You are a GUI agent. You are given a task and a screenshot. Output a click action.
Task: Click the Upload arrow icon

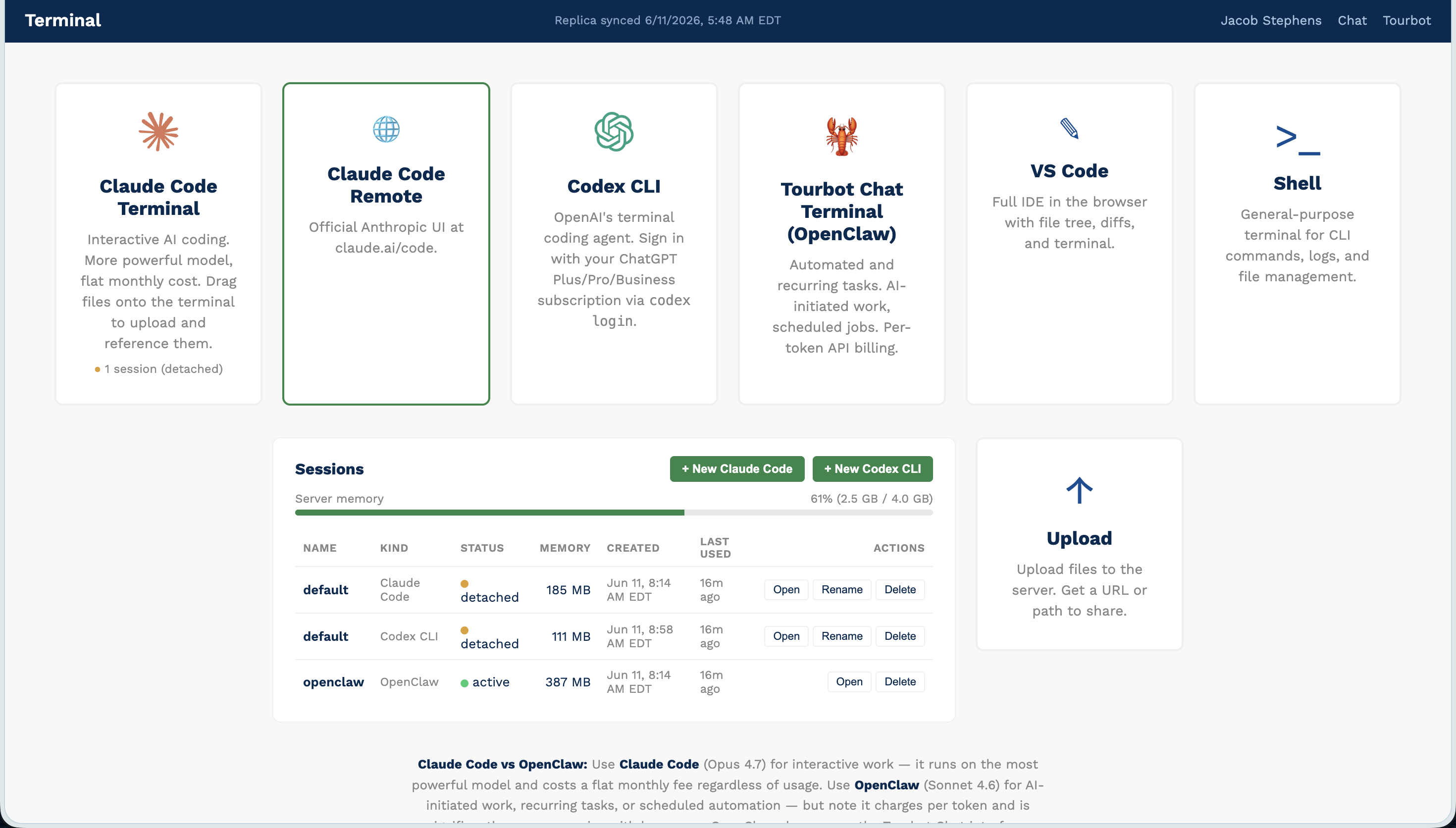[1079, 490]
